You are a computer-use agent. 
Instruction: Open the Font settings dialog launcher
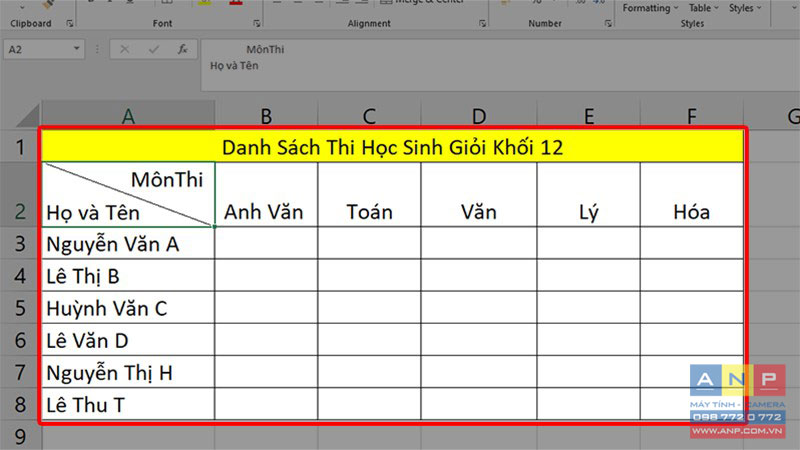click(x=257, y=23)
